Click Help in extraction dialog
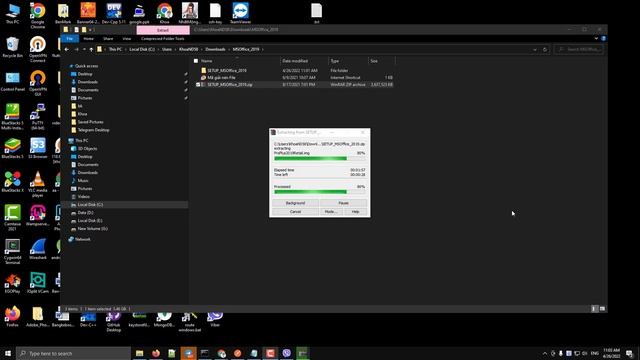The width and height of the screenshot is (640, 360). pos(355,211)
